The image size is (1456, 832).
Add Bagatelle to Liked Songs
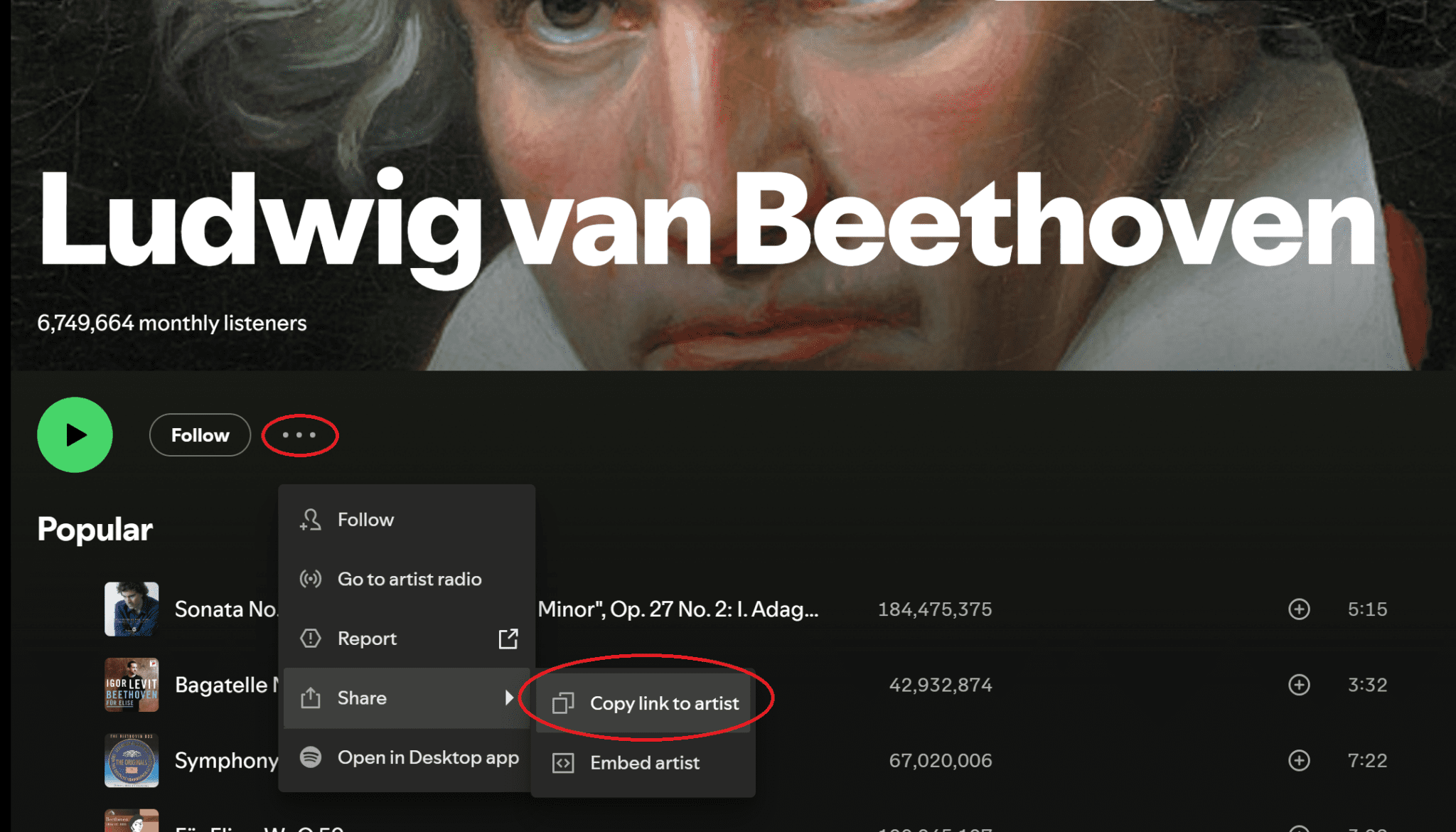1299,685
